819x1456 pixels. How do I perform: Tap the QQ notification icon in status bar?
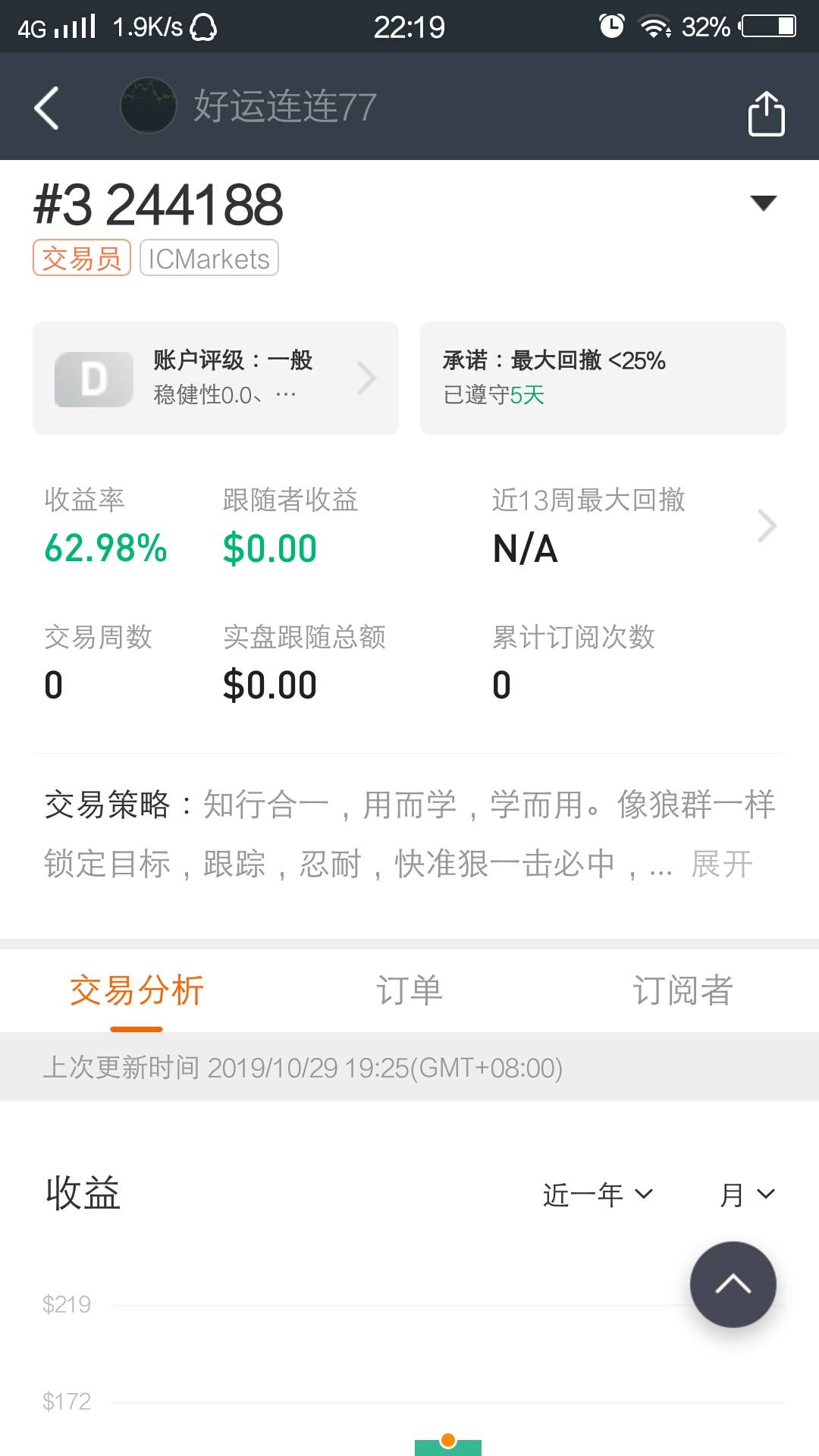pyautogui.click(x=203, y=28)
